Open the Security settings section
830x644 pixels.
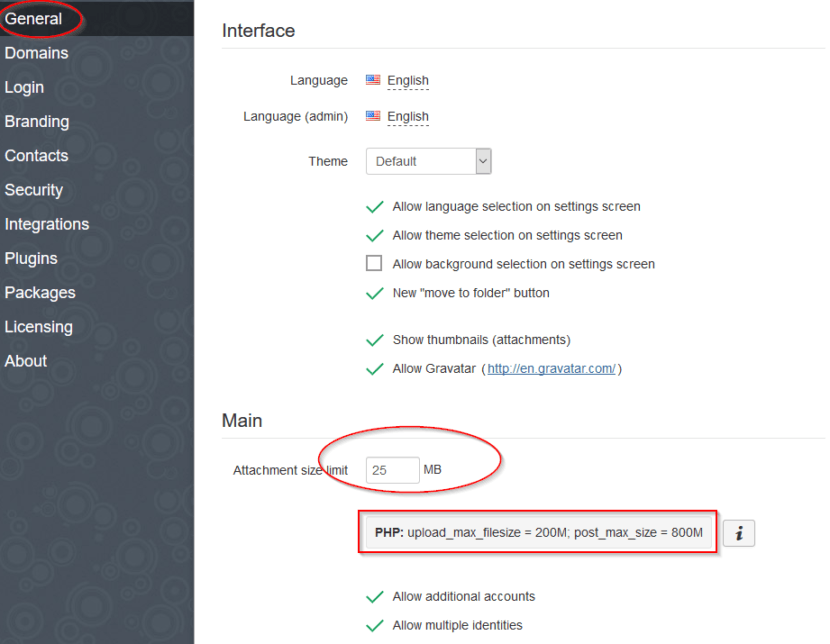click(34, 190)
